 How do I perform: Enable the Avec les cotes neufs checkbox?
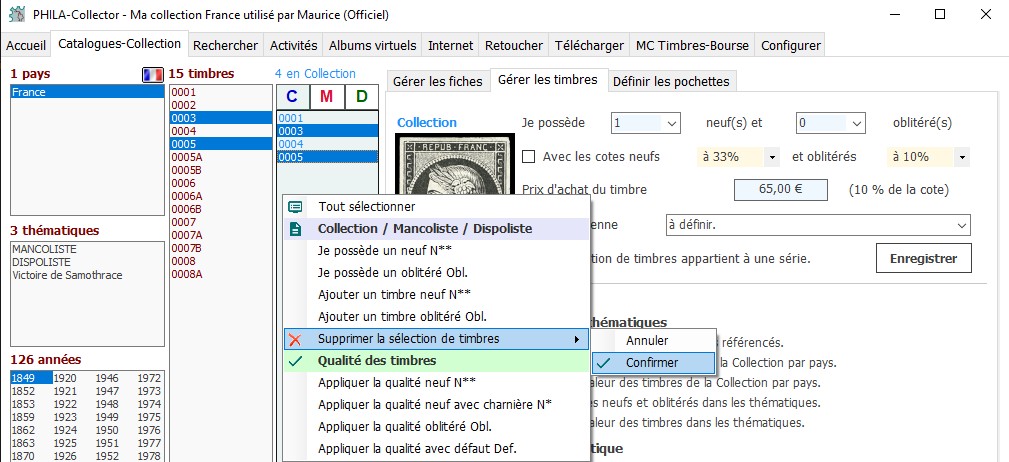528,156
